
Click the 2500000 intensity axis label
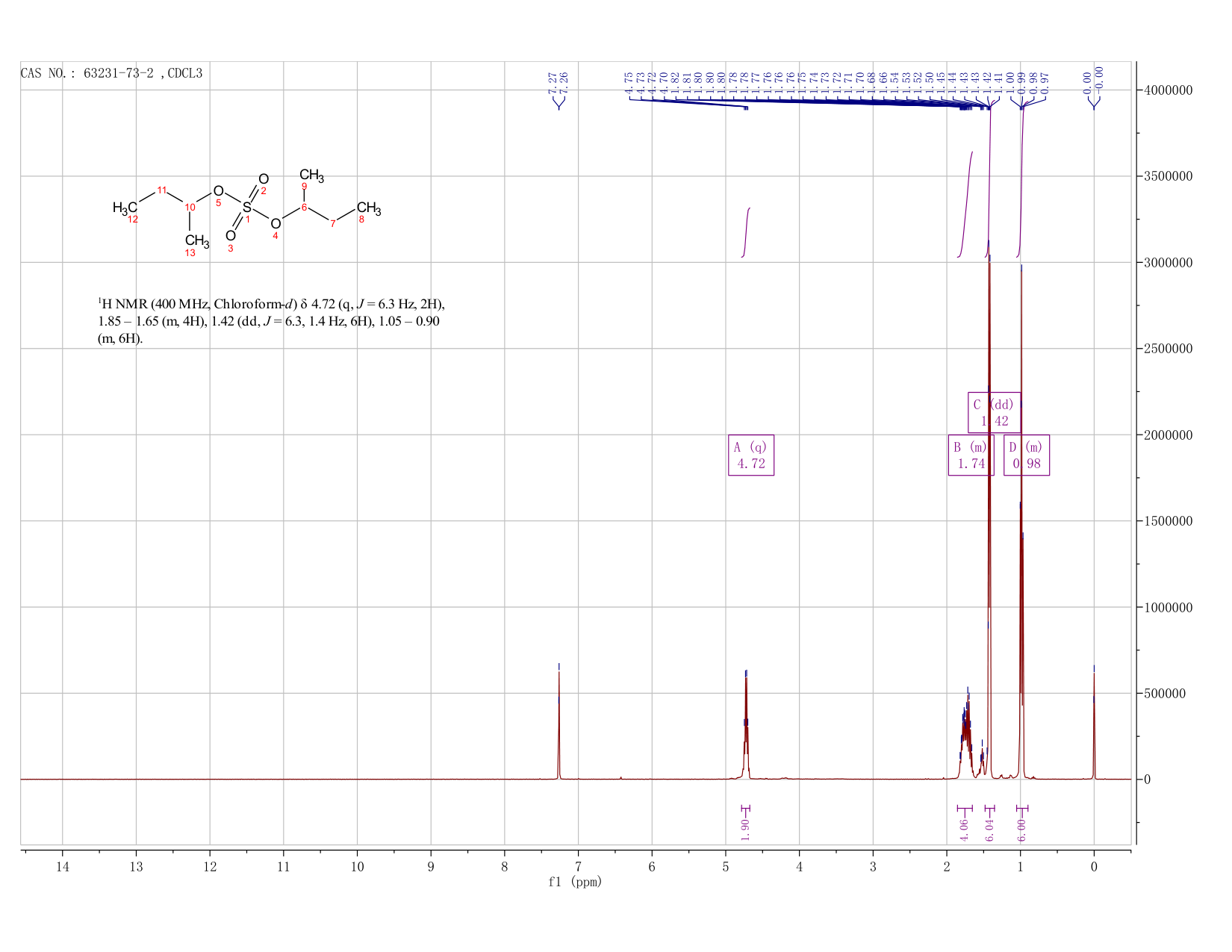click(1168, 349)
